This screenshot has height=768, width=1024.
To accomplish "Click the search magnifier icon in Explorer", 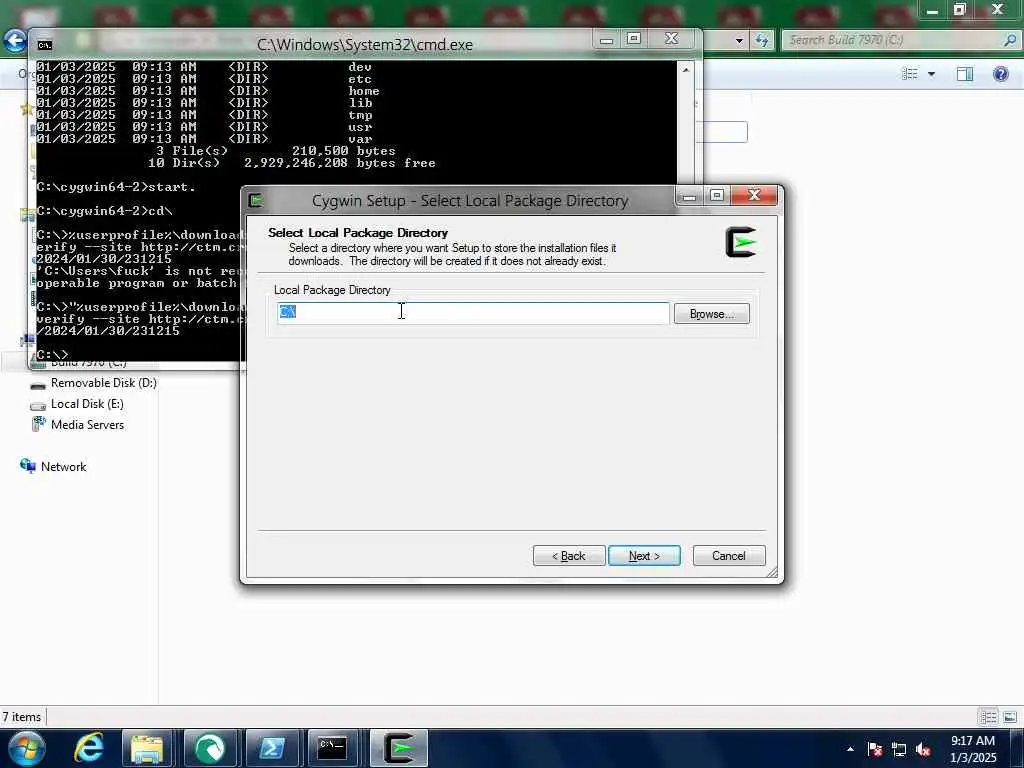I will [1010, 40].
